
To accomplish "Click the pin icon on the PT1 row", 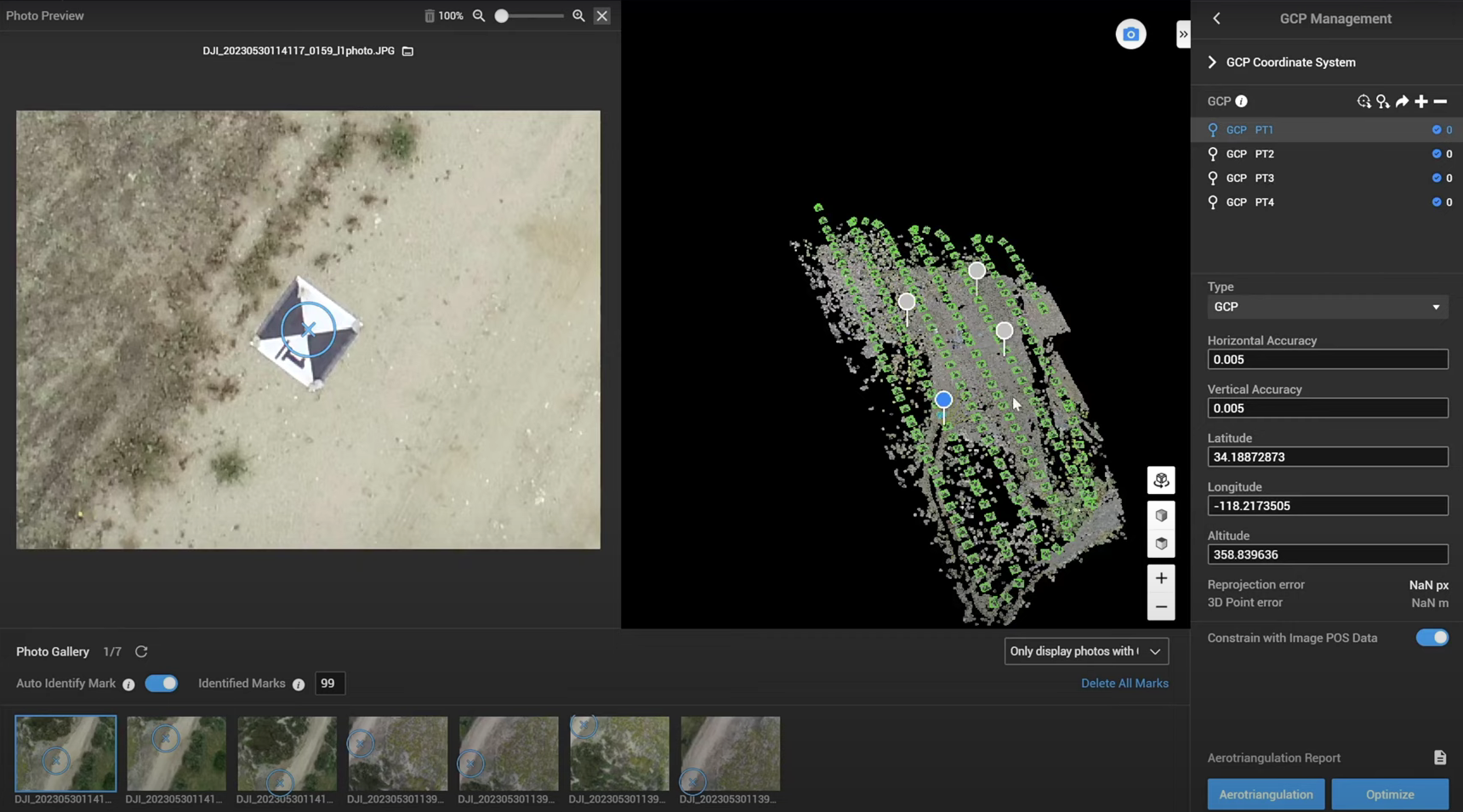I will (x=1213, y=130).
